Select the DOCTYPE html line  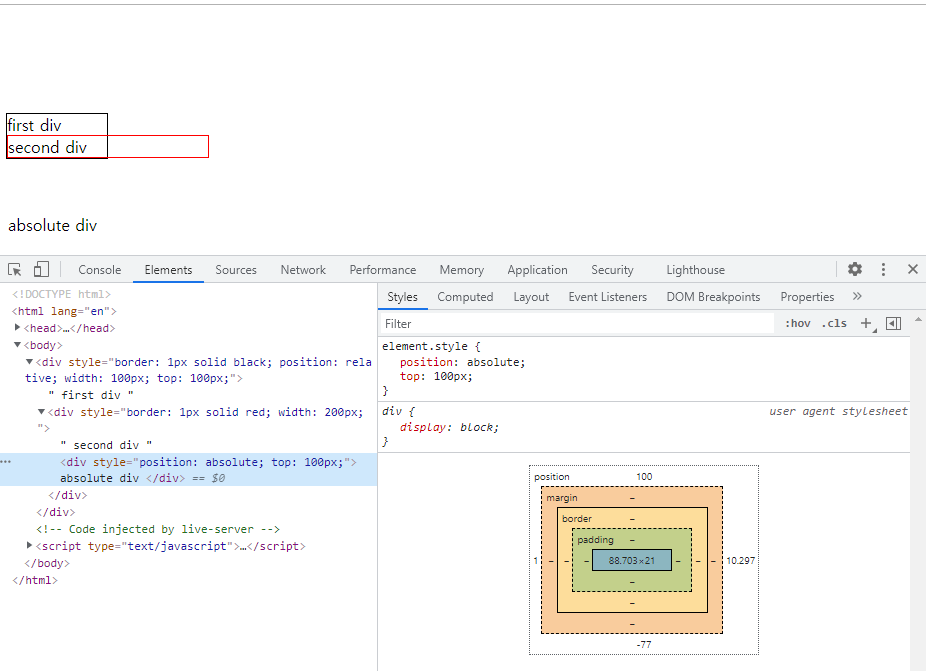click(x=61, y=294)
